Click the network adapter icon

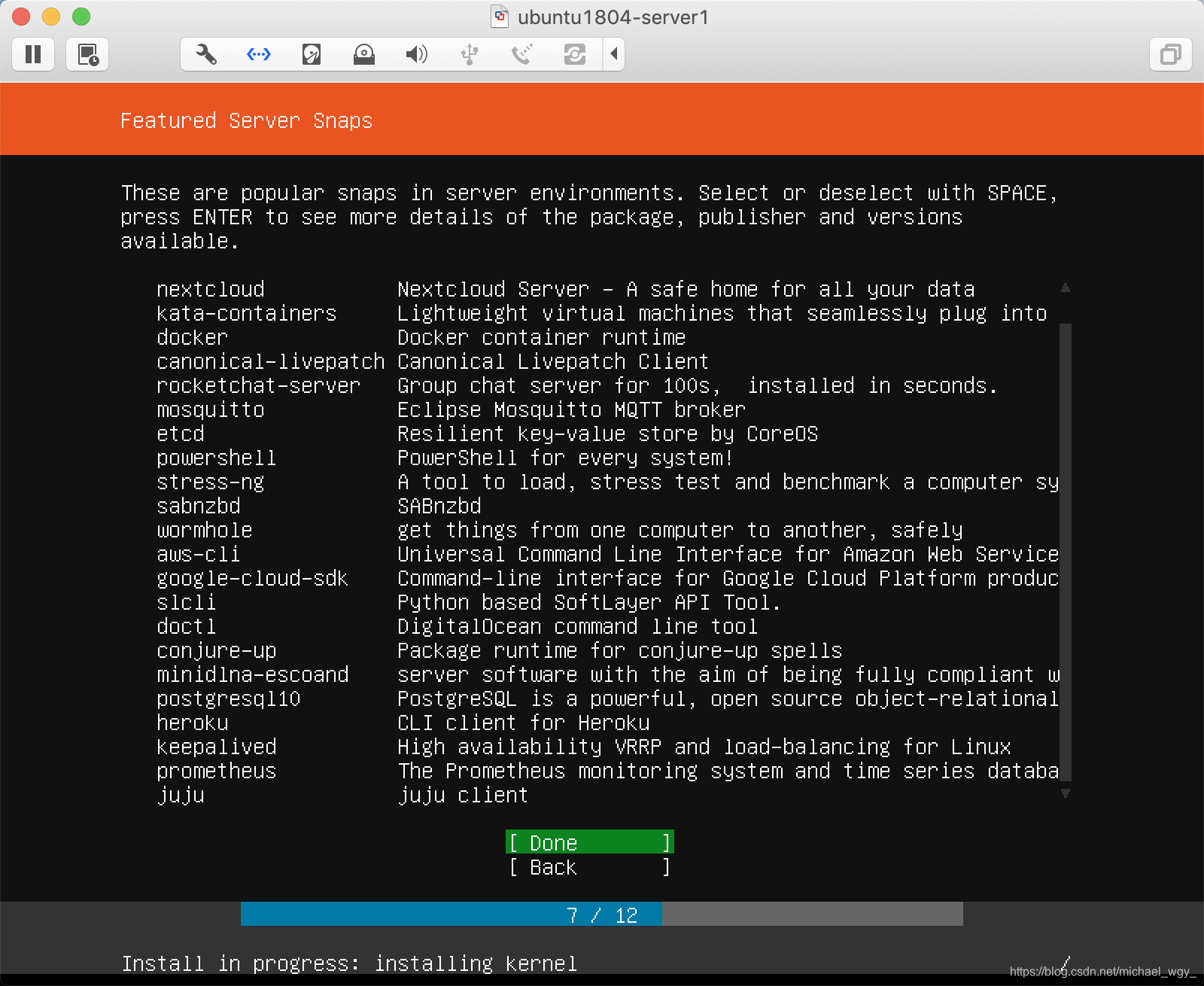(259, 54)
